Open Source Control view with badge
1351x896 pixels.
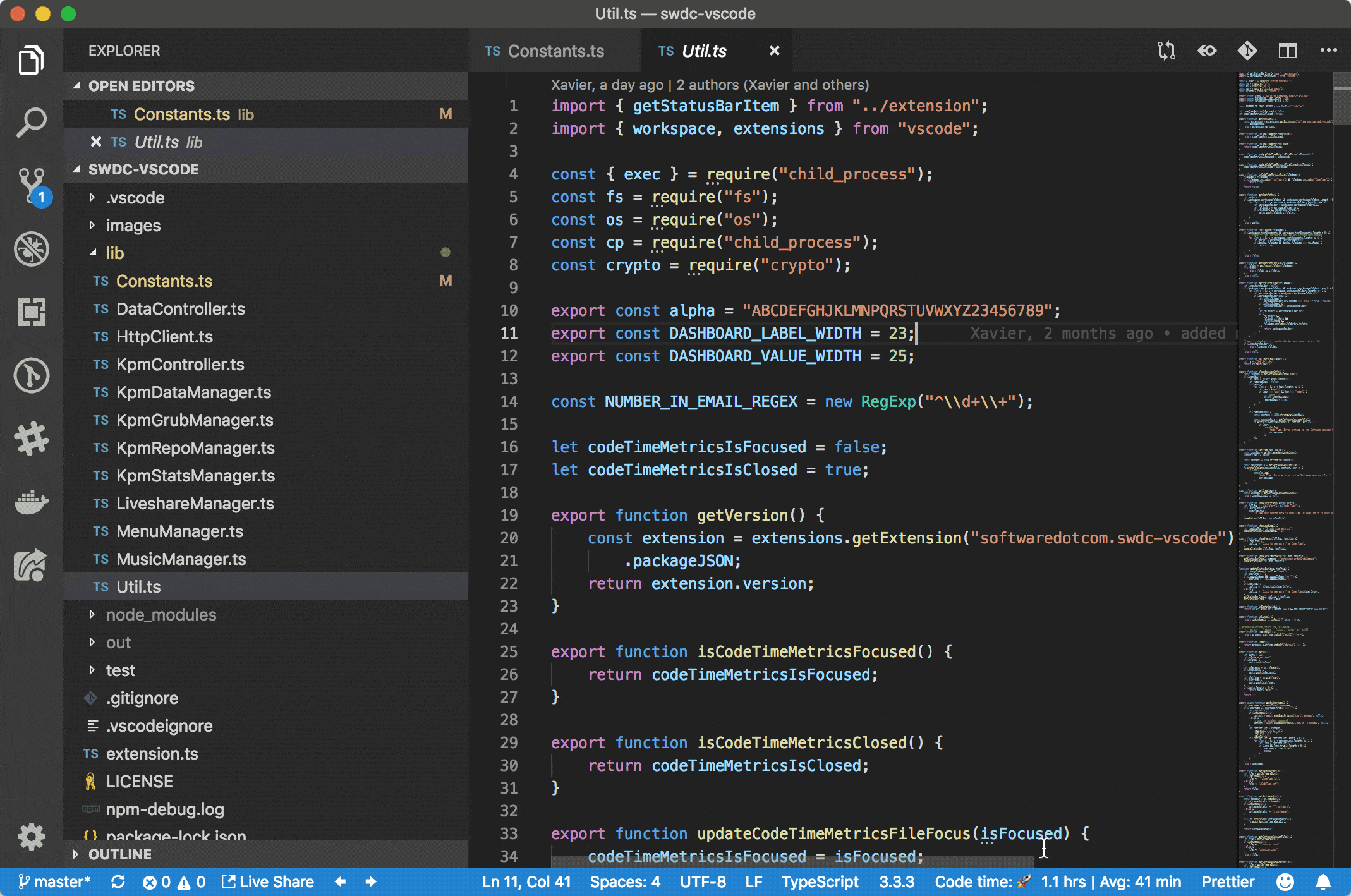click(31, 185)
